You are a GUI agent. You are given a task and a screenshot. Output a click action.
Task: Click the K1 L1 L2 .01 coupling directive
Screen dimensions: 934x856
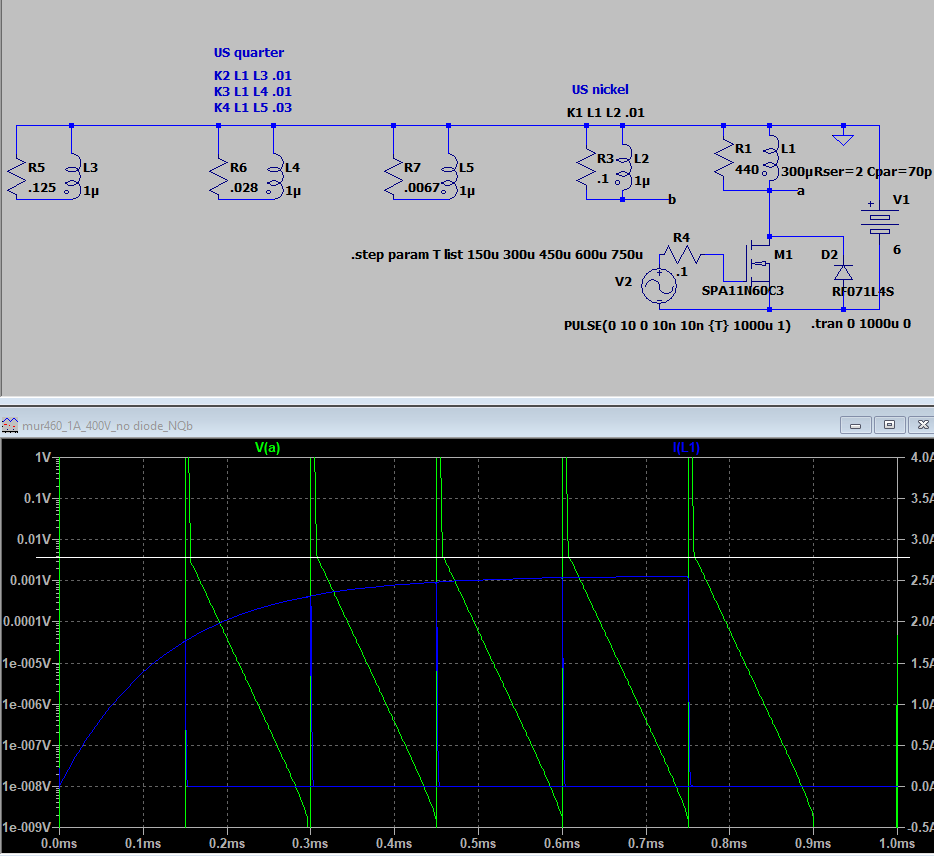(605, 112)
